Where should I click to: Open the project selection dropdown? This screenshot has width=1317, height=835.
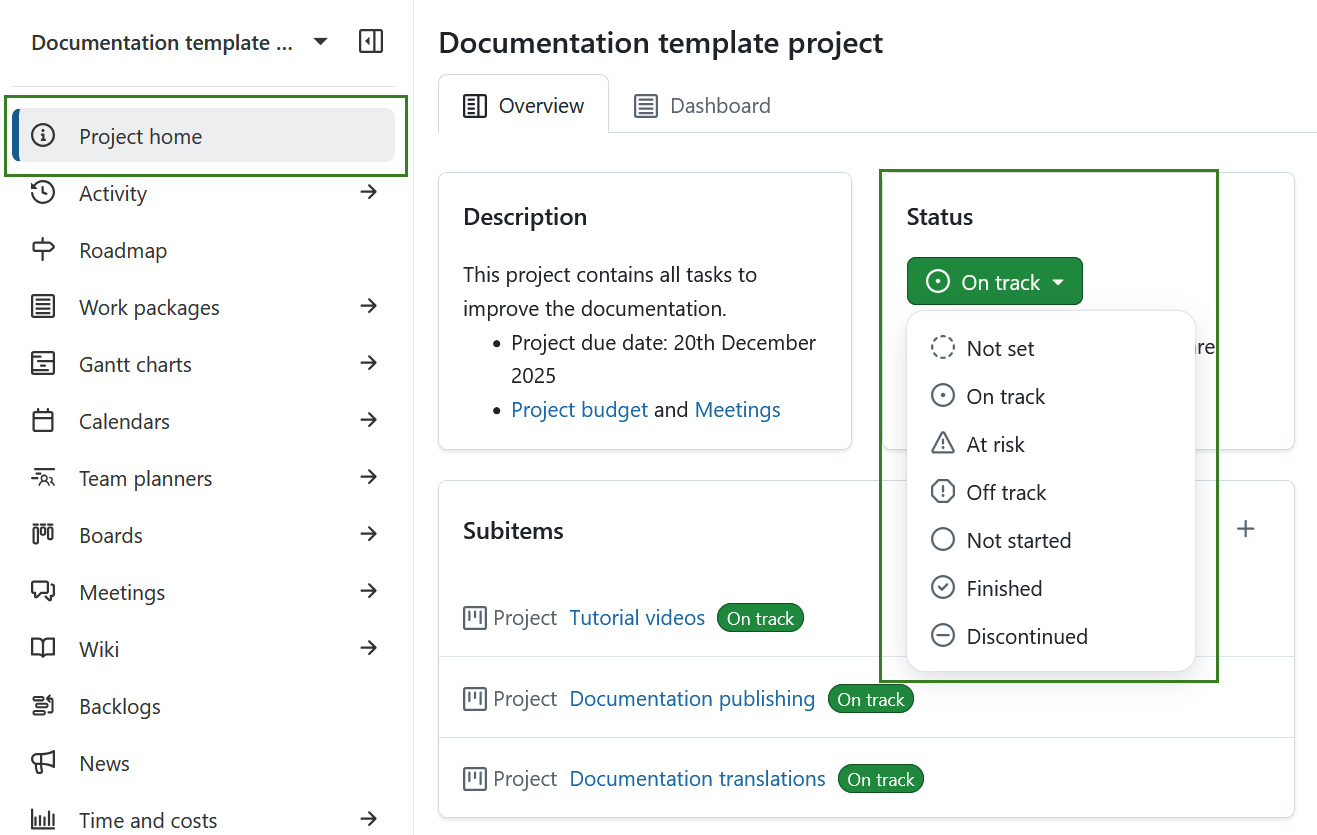tap(320, 41)
